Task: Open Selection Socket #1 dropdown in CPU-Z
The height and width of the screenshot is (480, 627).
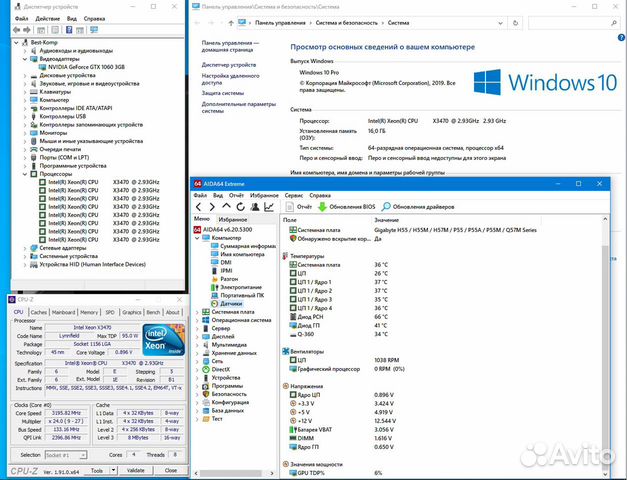Action: tap(83, 455)
